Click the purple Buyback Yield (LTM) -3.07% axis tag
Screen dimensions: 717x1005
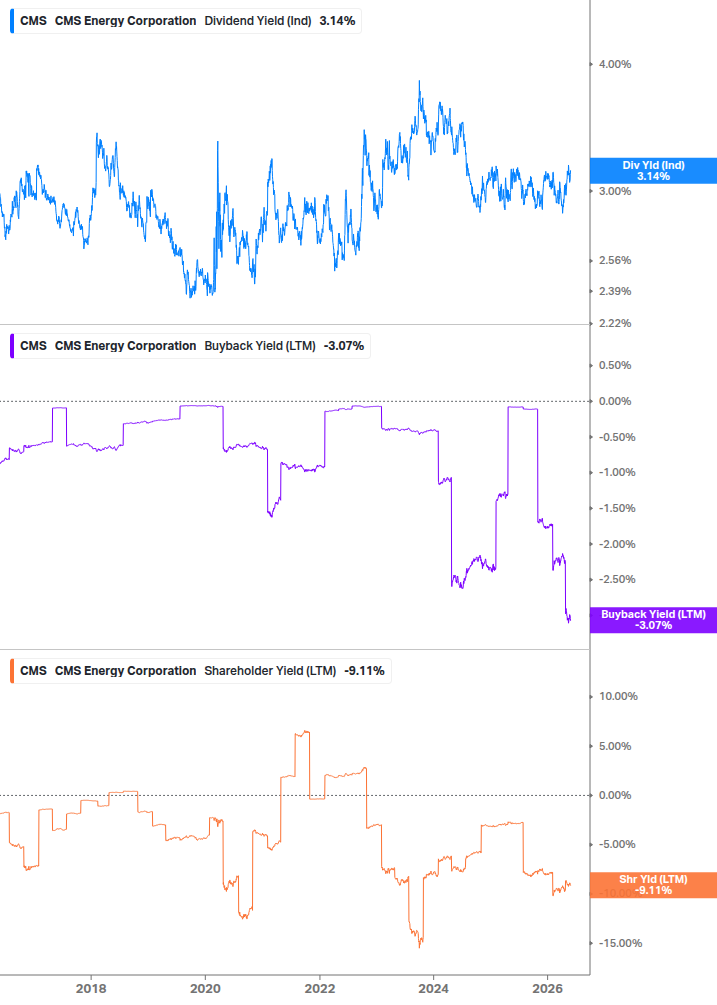click(x=653, y=620)
